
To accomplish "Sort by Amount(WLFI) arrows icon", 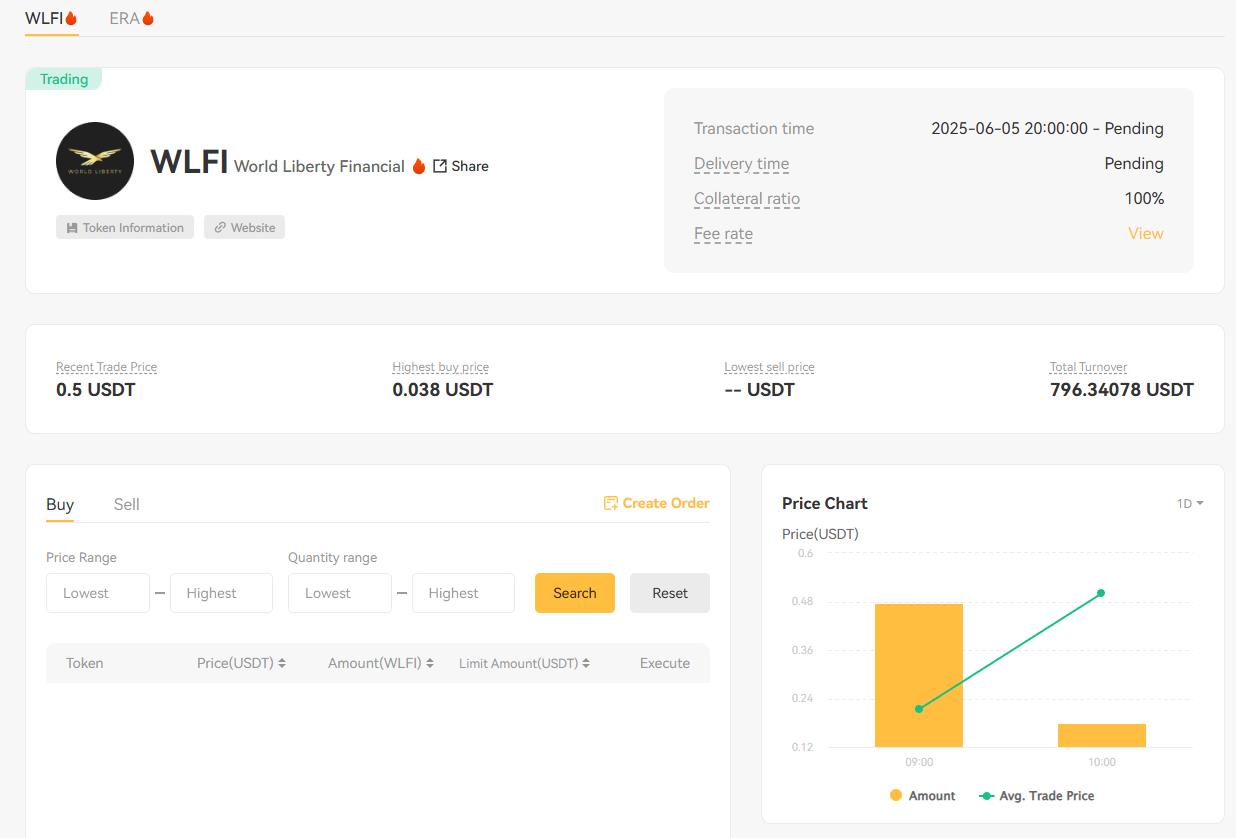I will (429, 663).
